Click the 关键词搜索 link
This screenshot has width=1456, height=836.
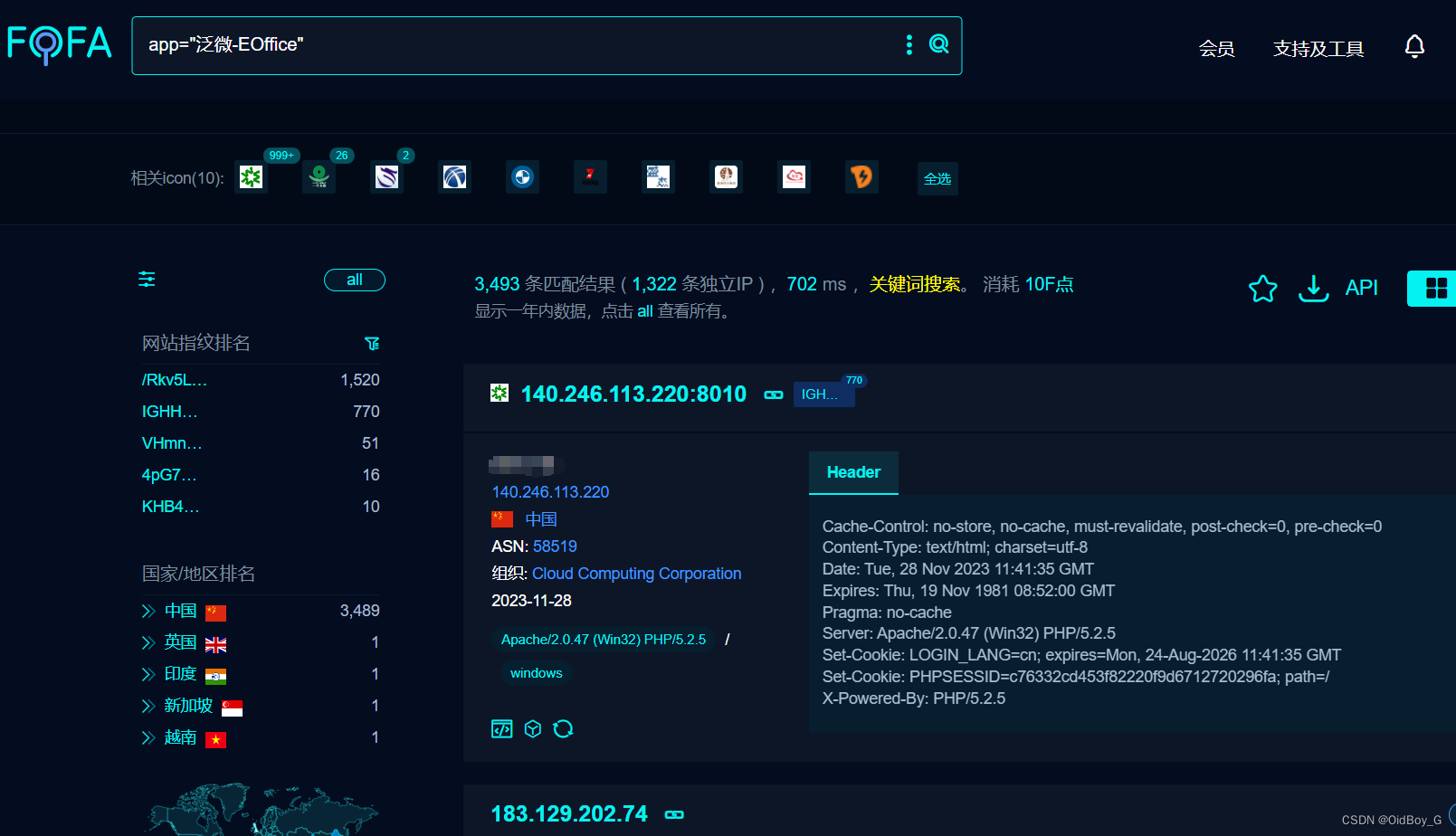coord(914,283)
